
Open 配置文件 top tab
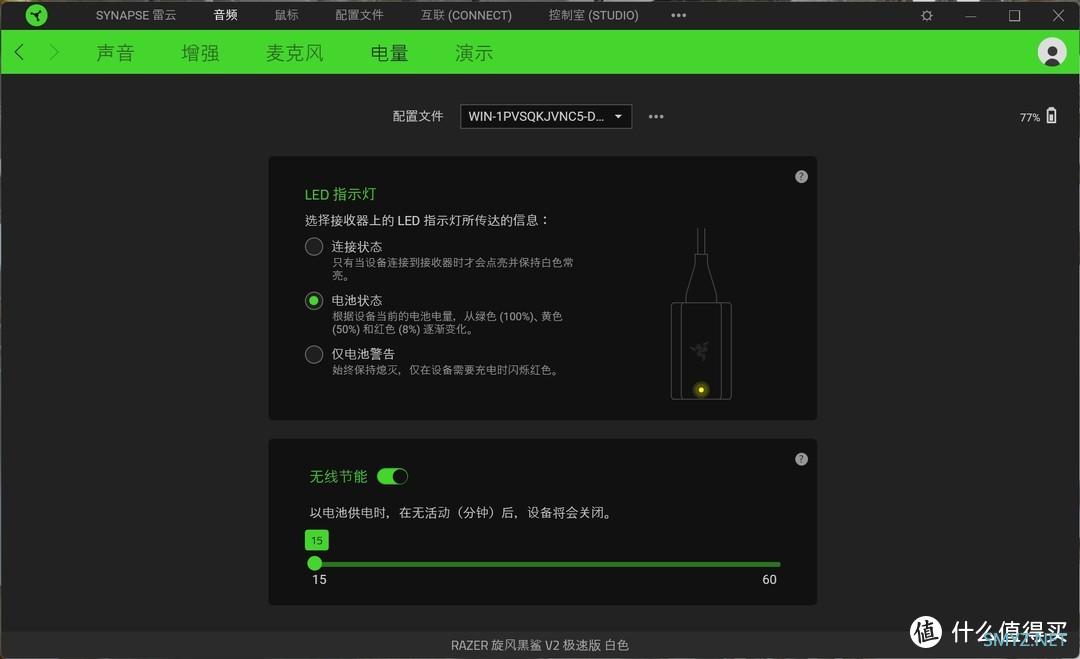360,15
